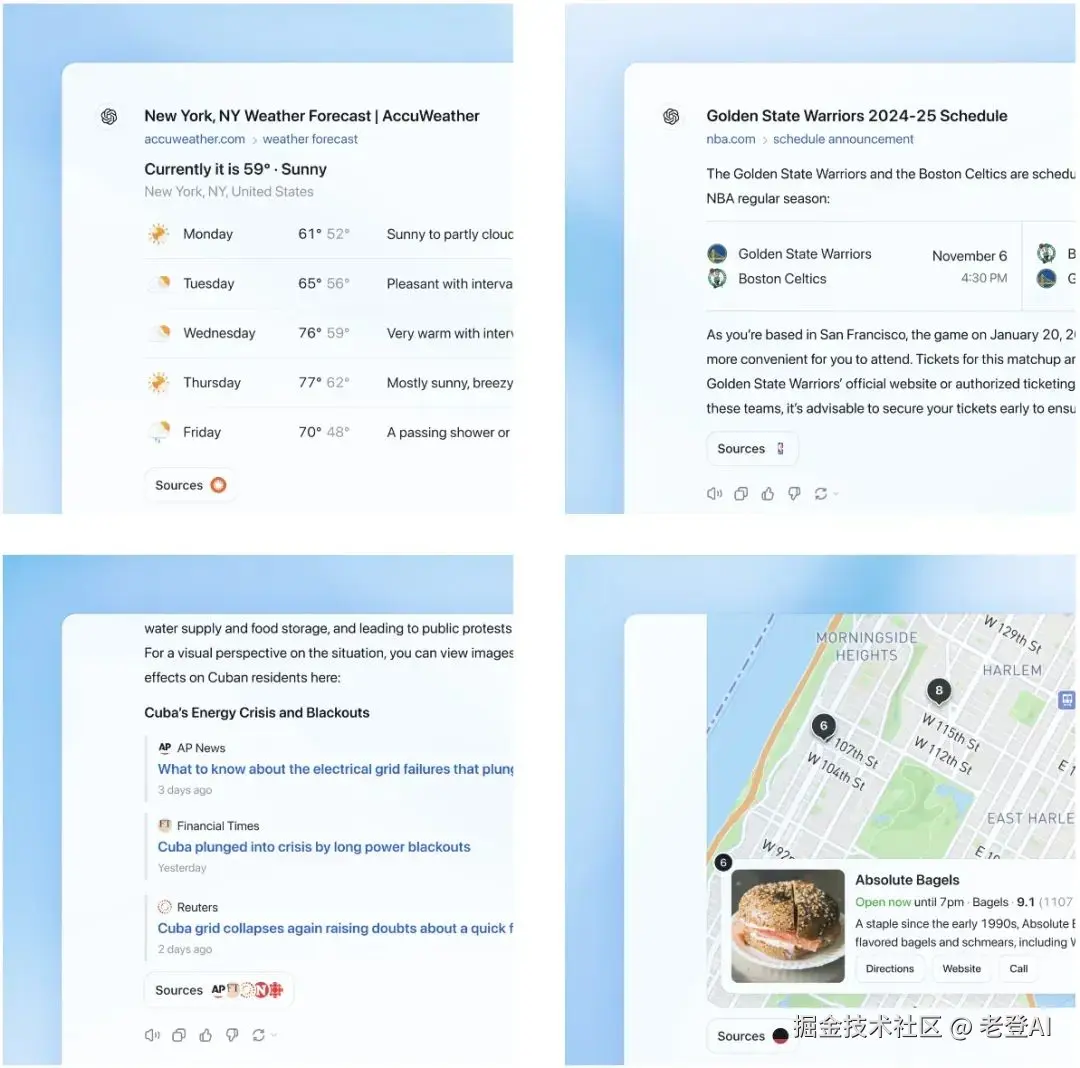The height and width of the screenshot is (1068, 1080).
Task: Click the Friday shower weather icon
Action: 159,432
